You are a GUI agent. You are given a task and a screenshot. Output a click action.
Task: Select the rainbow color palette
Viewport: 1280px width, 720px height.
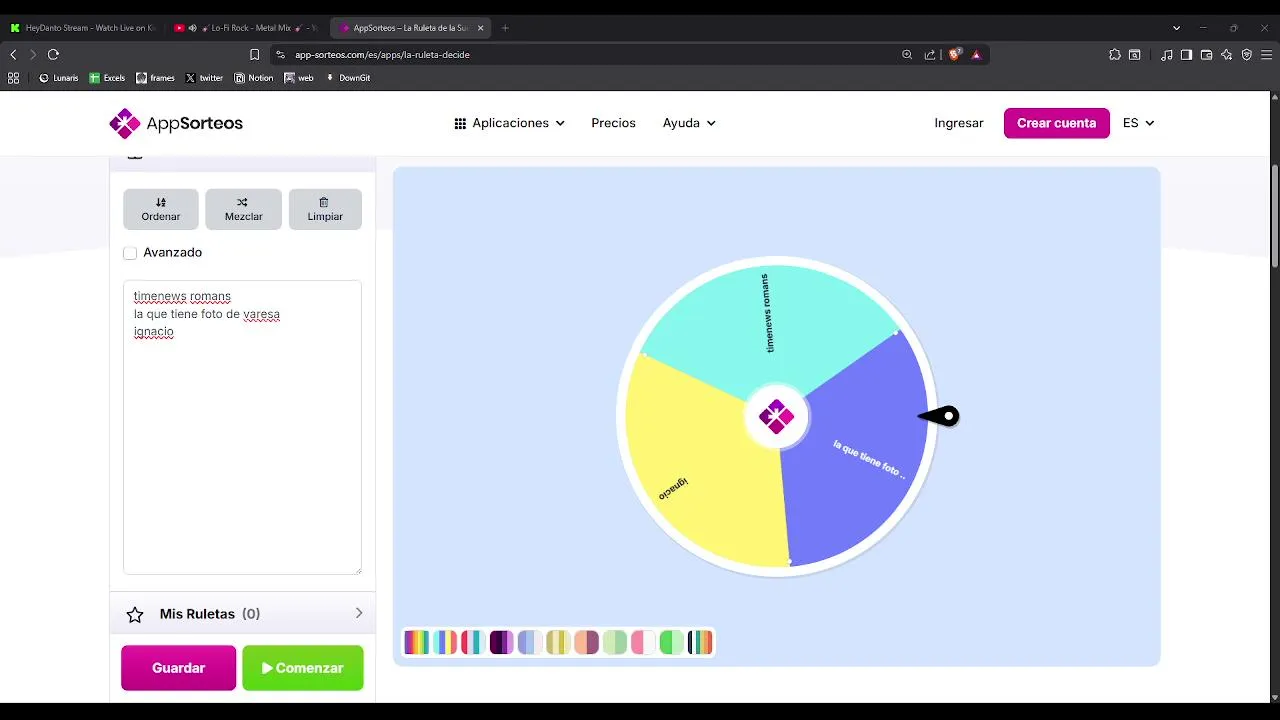(417, 642)
